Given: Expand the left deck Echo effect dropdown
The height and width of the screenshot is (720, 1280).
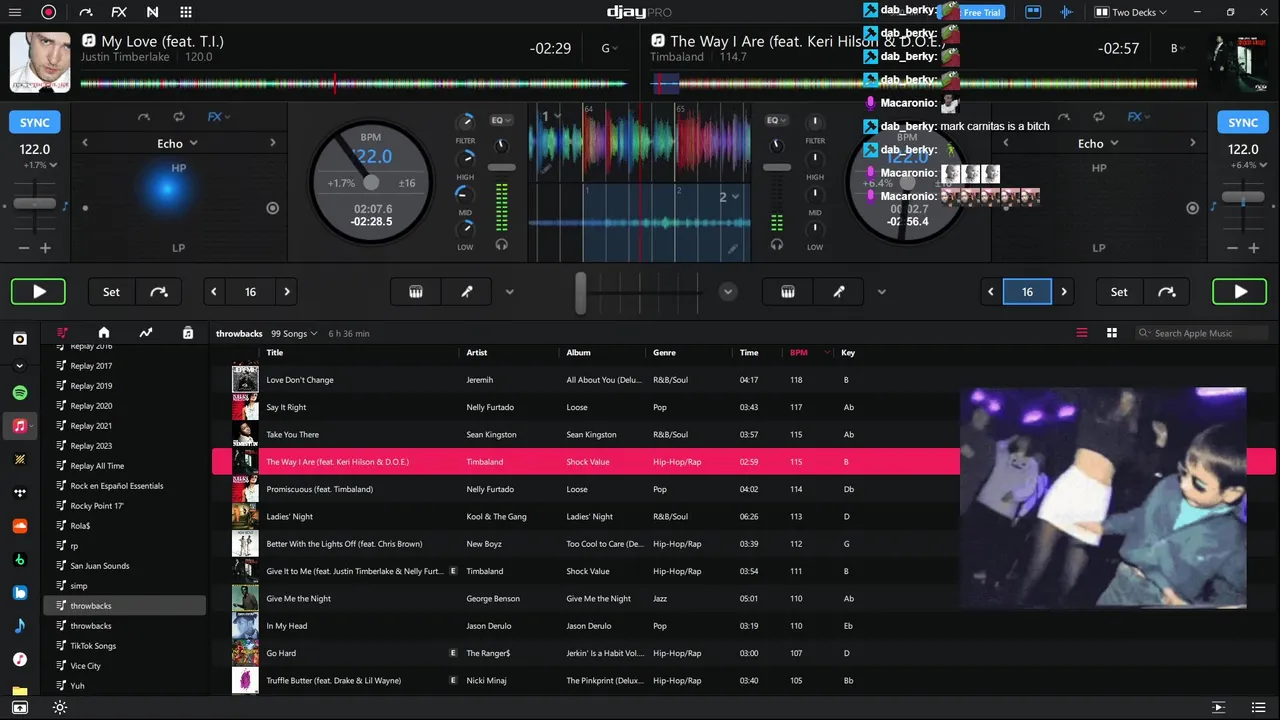Looking at the screenshot, I should (178, 143).
